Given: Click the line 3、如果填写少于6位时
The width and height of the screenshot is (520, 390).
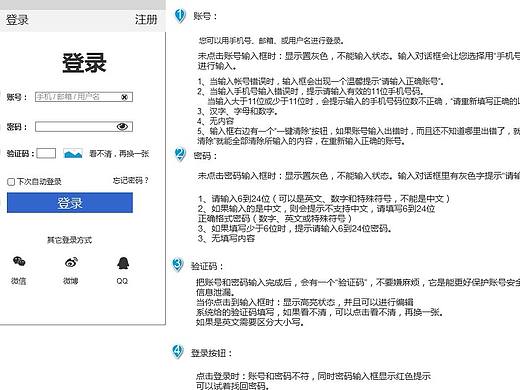Looking at the screenshot, I should 294,228.
